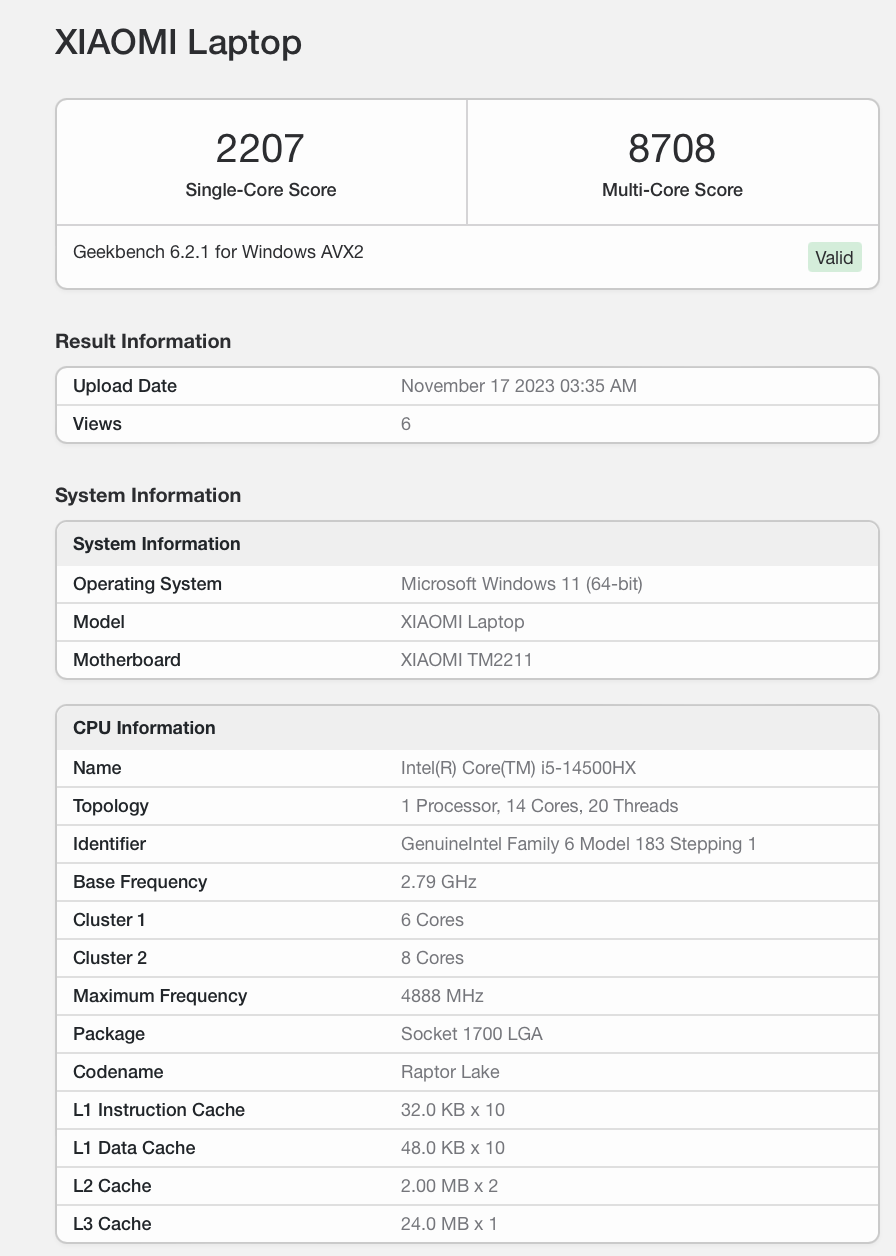Click the single-core score value 2207
The width and height of the screenshot is (896, 1256).
click(260, 149)
